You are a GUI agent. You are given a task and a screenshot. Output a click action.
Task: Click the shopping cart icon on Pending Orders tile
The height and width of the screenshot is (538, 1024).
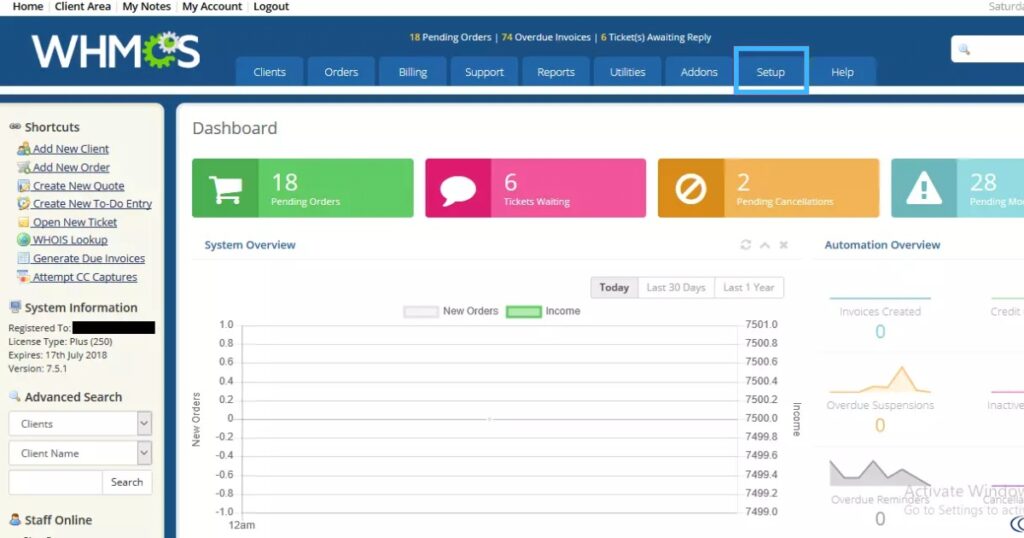225,188
